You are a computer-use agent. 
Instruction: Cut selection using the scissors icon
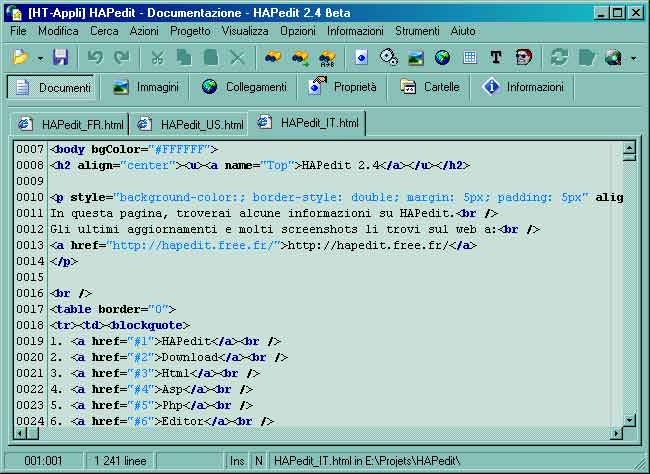pos(157,58)
